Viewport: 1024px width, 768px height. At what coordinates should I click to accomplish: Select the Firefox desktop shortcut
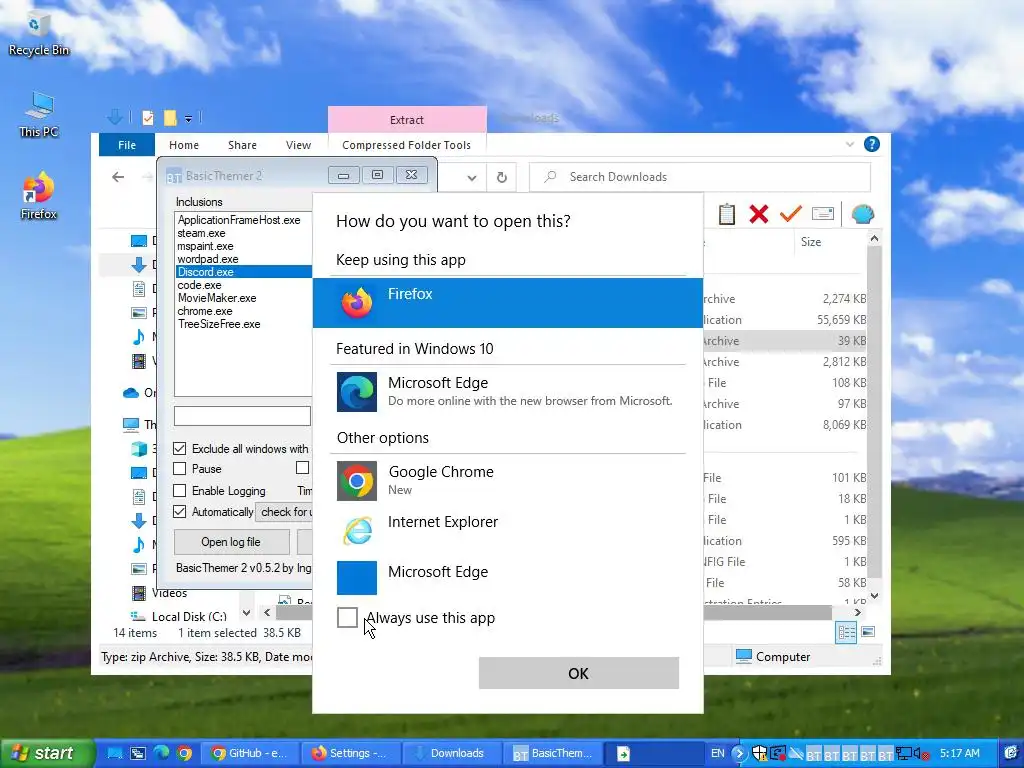click(39, 196)
